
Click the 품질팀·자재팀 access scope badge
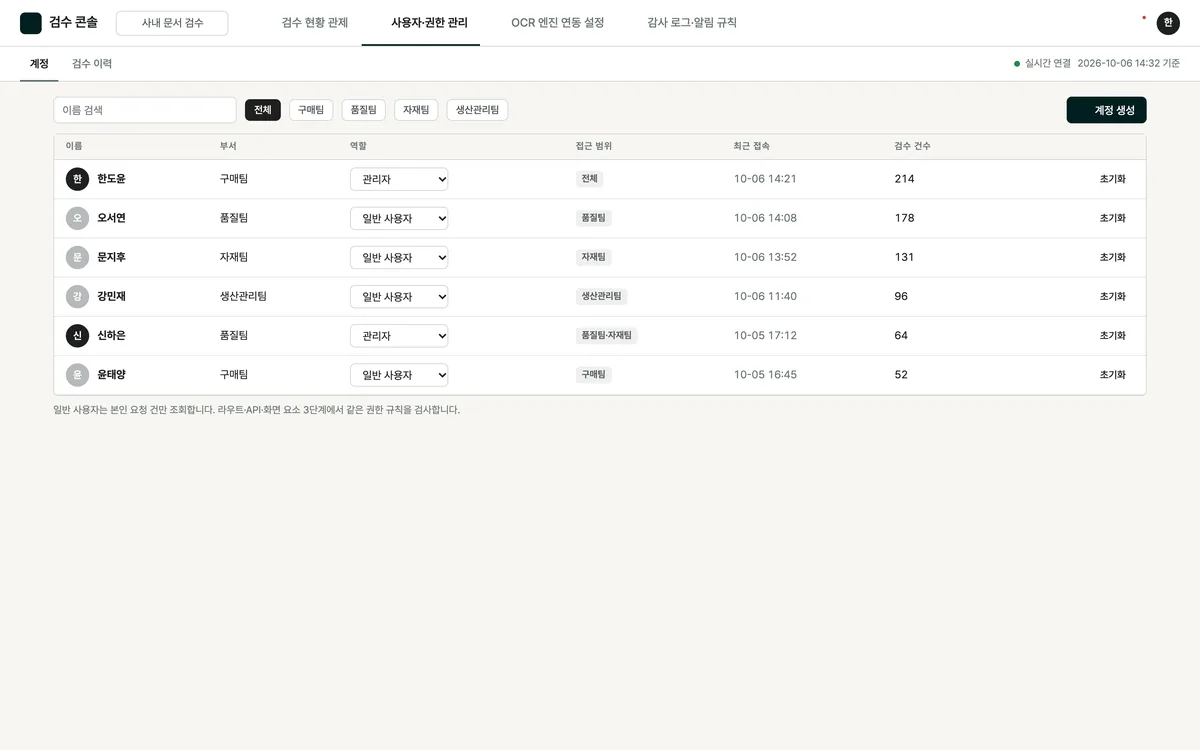click(607, 336)
